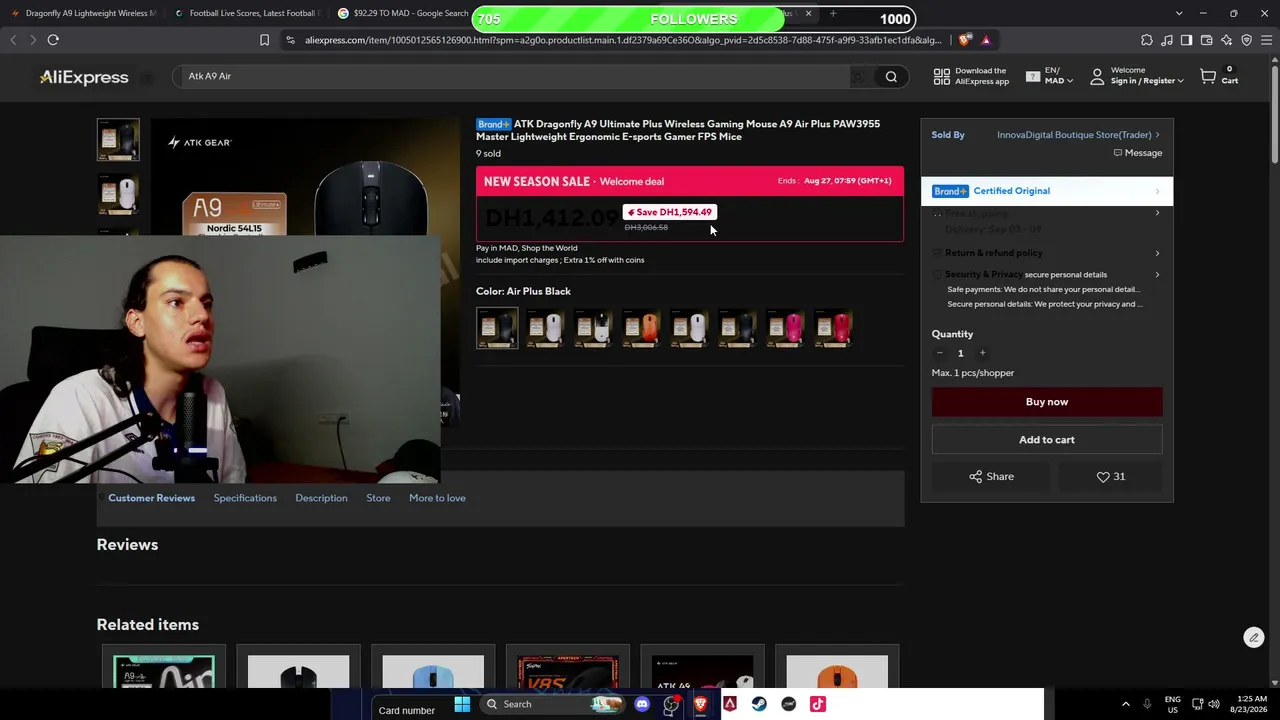1280x720 pixels.
Task: Reload the page in the browser
Action: (53, 40)
